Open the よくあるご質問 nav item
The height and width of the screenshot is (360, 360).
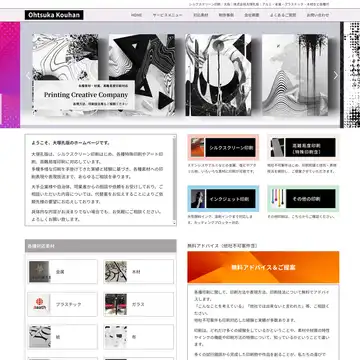[283, 15]
